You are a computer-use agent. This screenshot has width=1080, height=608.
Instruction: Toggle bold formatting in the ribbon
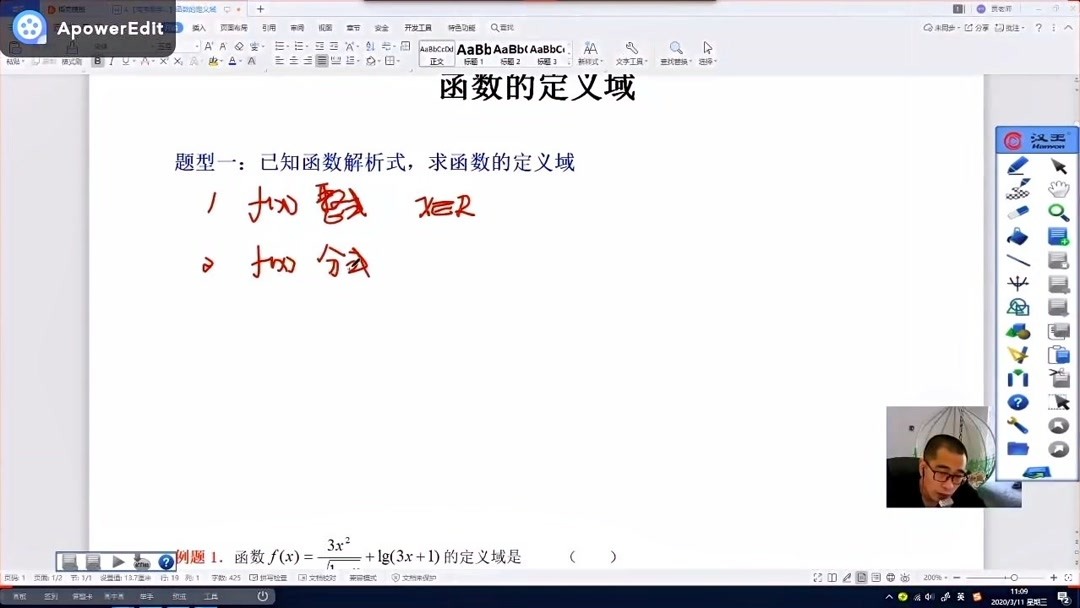point(97,60)
